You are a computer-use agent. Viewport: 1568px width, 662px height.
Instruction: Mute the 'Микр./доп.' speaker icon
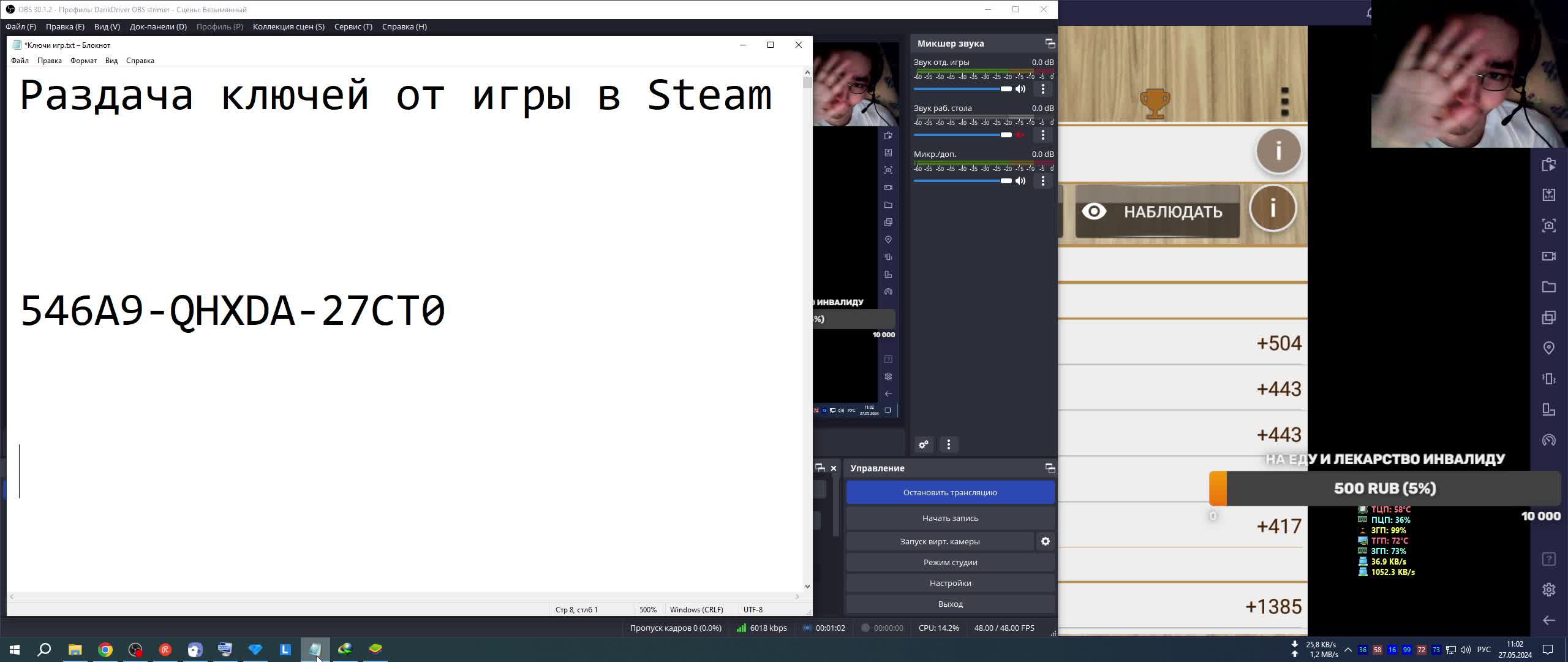(x=1020, y=181)
